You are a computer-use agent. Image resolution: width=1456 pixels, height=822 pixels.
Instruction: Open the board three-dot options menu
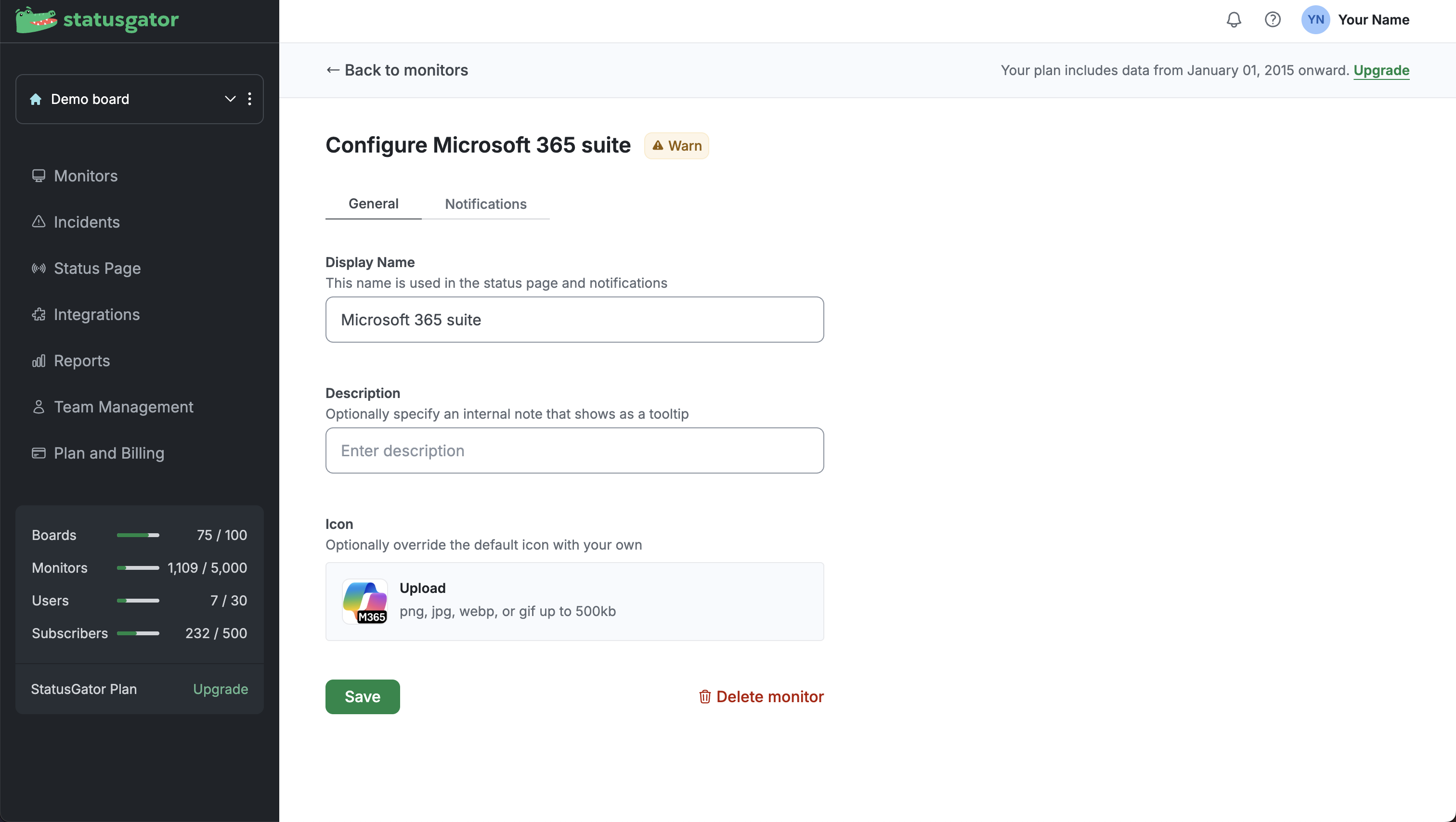[x=250, y=99]
